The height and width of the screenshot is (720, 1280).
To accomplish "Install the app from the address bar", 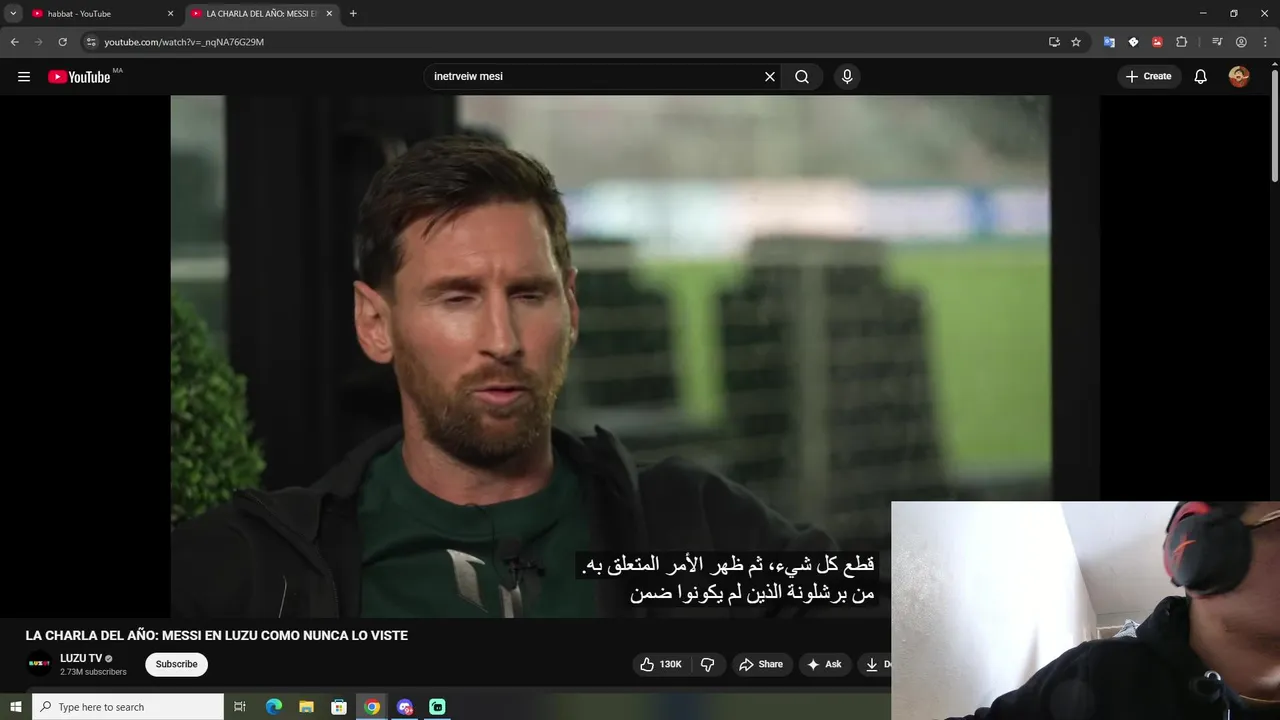I will click(1054, 42).
